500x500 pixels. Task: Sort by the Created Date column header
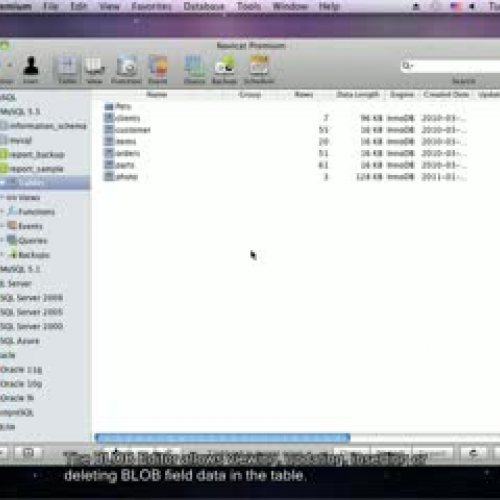coord(446,95)
